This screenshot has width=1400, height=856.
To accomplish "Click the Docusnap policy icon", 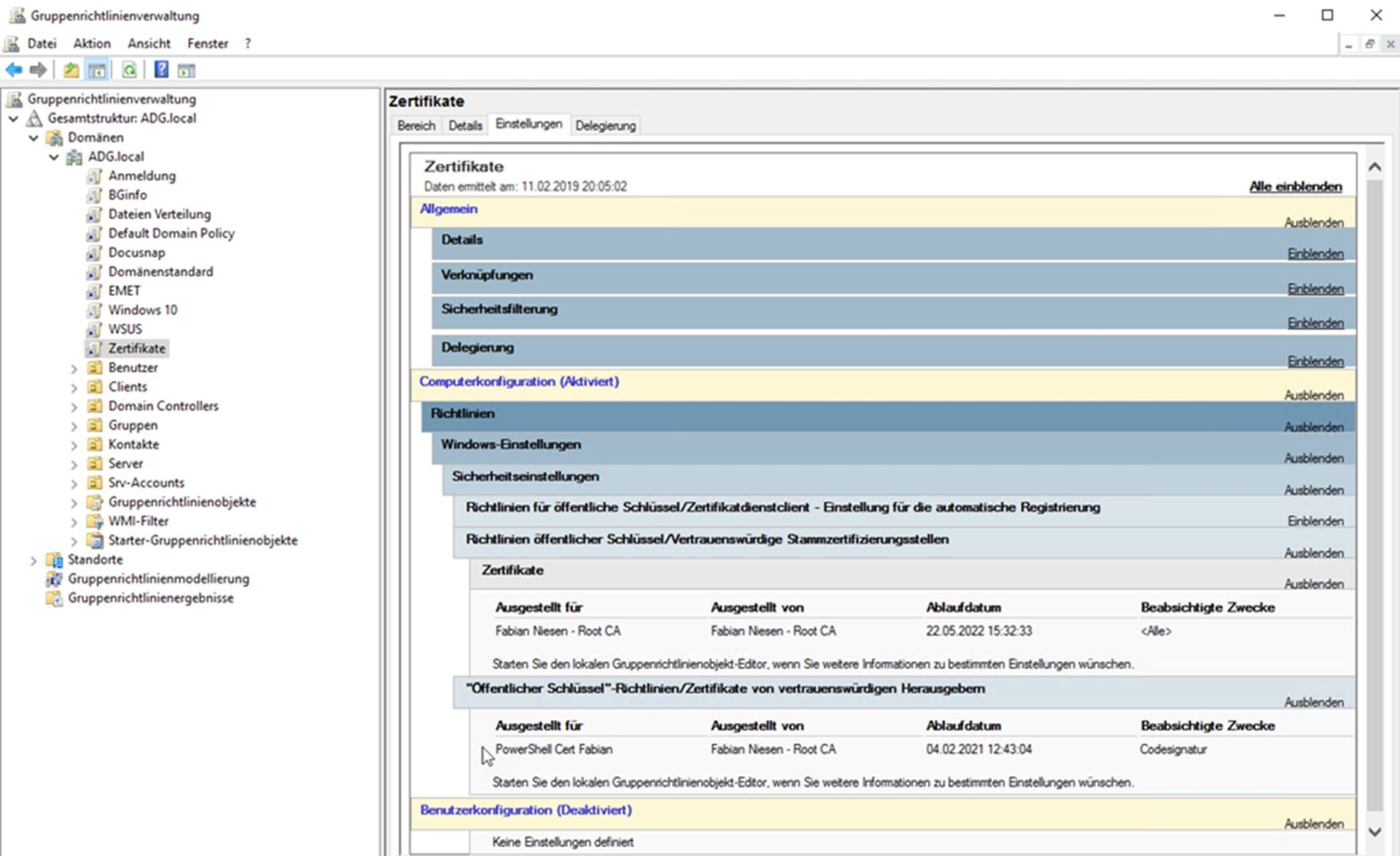I will 94,253.
